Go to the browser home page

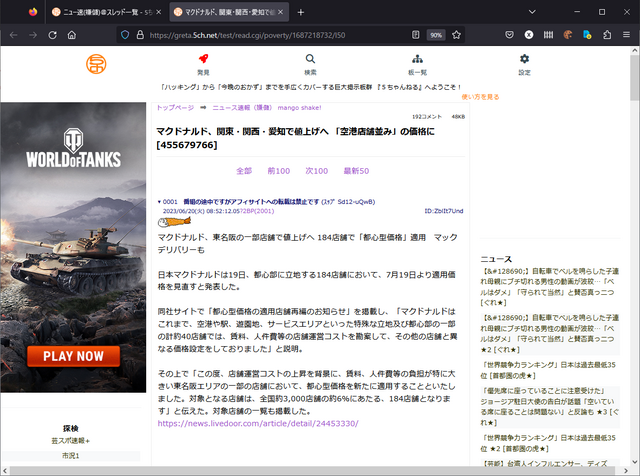tap(72, 35)
